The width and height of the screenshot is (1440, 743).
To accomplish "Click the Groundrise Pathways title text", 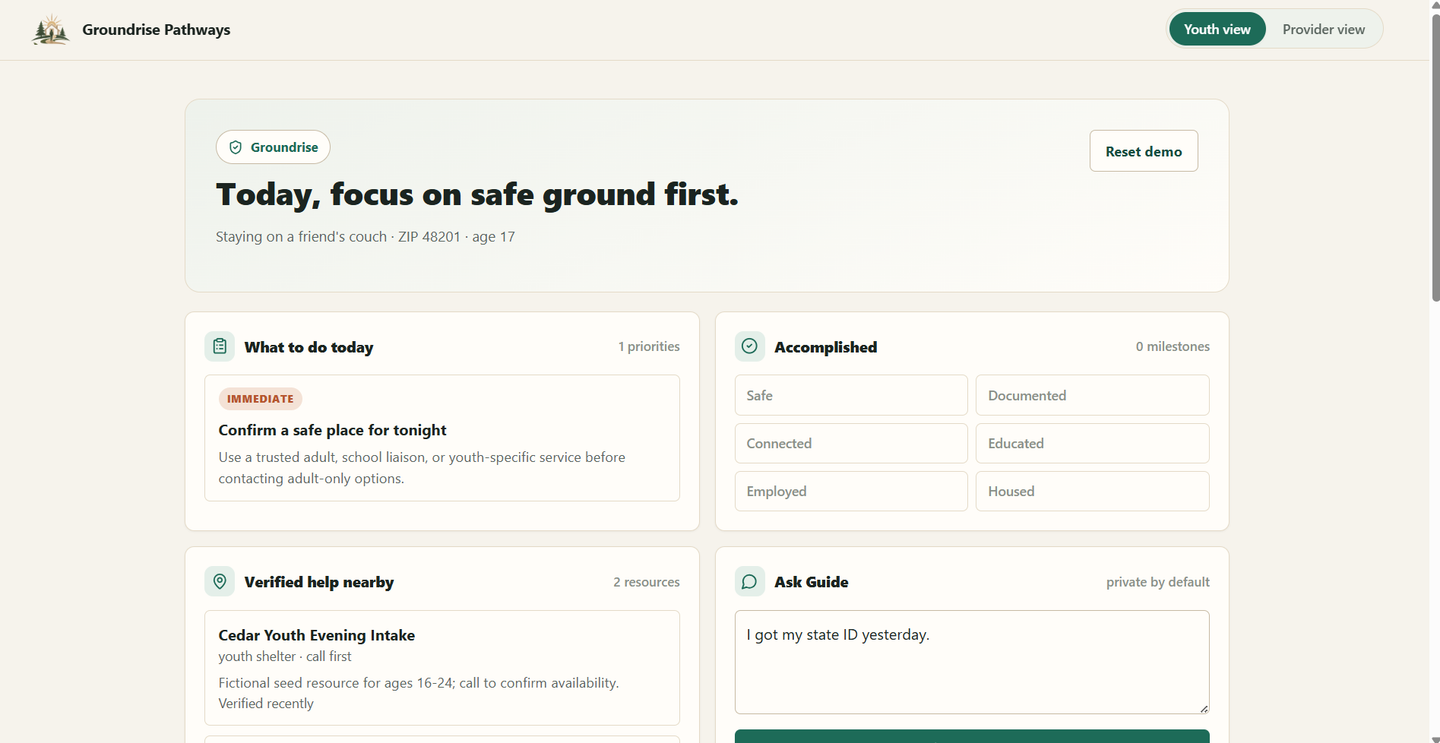I will 156,30.
